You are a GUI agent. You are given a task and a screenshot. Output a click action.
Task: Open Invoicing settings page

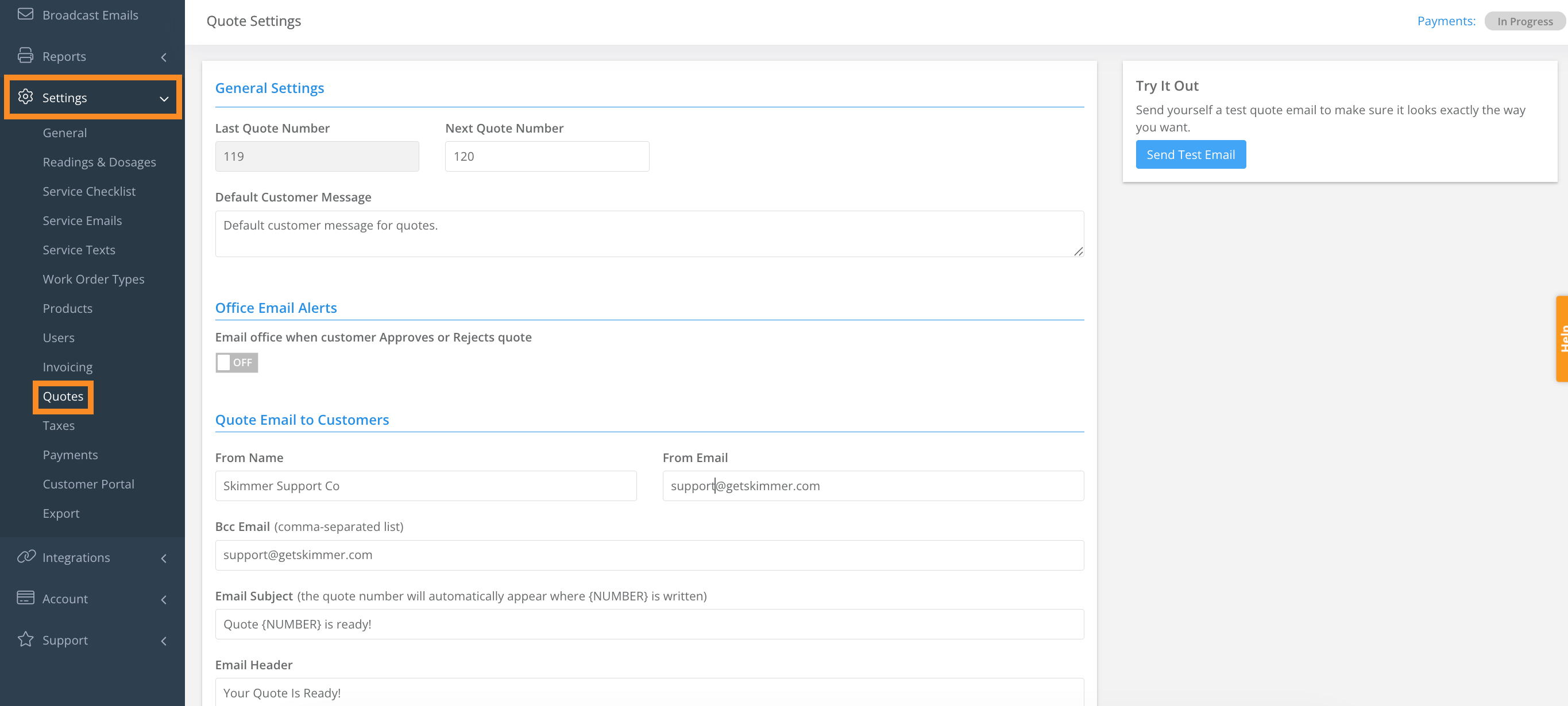point(68,367)
